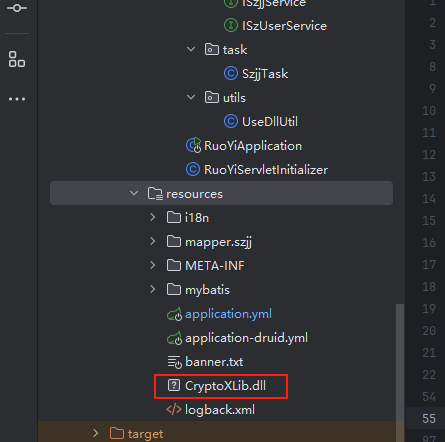Select the application-druid.yml file

coord(246,338)
